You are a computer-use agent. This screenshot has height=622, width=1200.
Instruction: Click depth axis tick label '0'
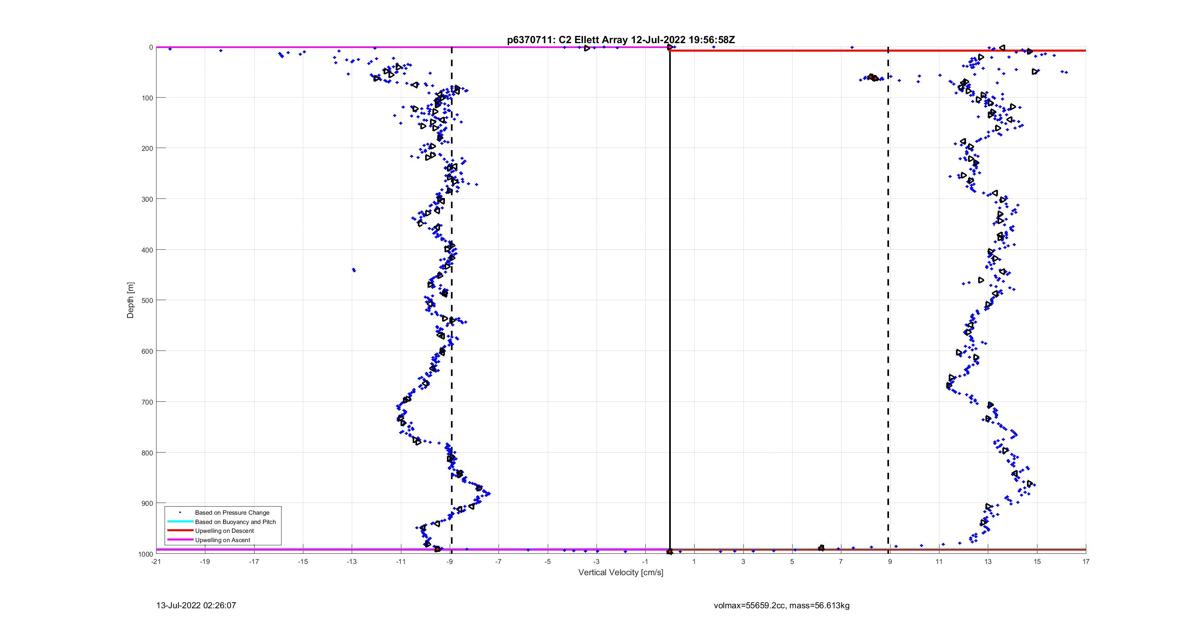coord(149,47)
